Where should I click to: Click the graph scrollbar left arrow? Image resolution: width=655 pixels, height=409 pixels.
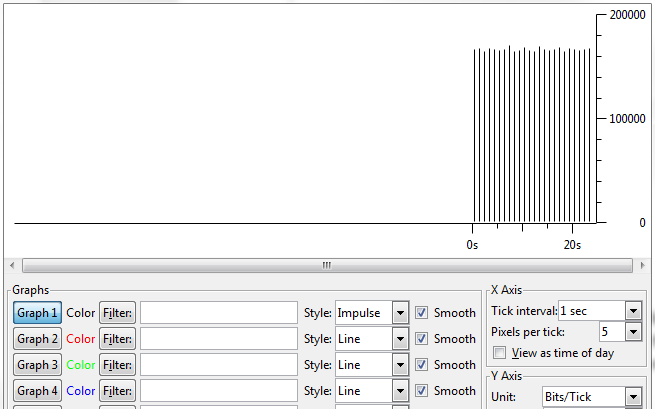pyautogui.click(x=12, y=265)
